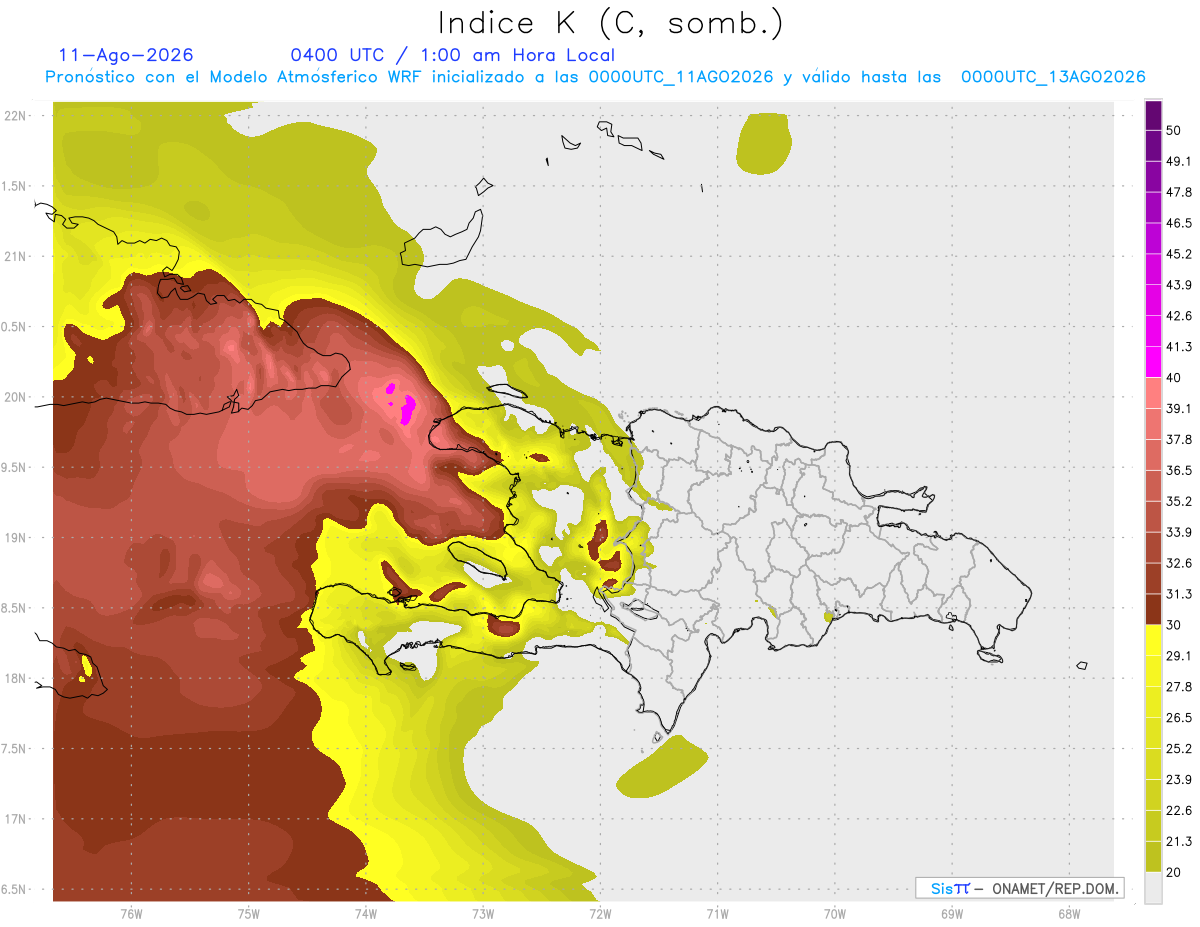
Task: Choose the grey swatch below the 20 label
Action: 1154,888
